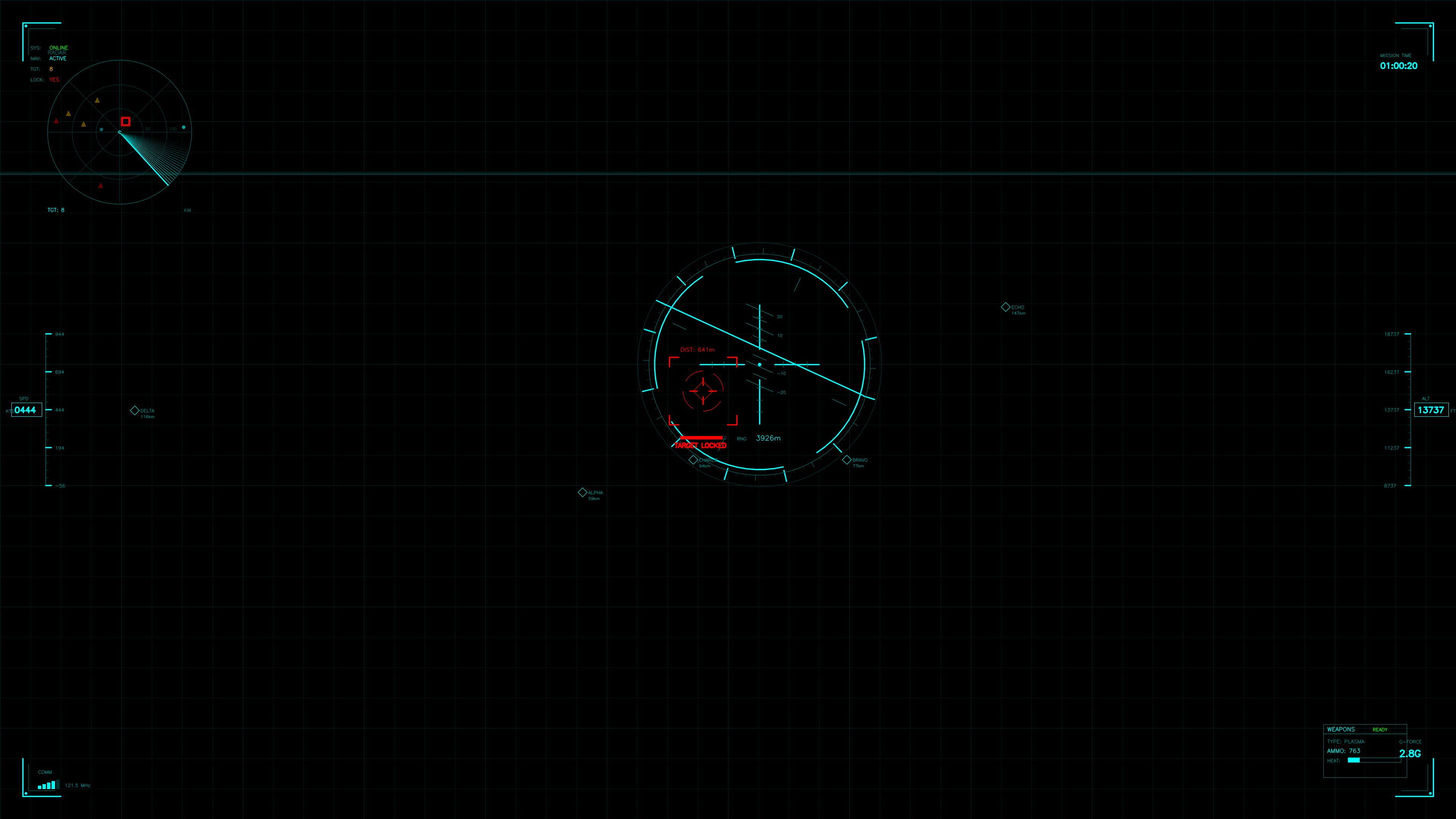Select the MISSION TIME display
Screen dimensions: 1456x819
pyautogui.click(x=1398, y=66)
